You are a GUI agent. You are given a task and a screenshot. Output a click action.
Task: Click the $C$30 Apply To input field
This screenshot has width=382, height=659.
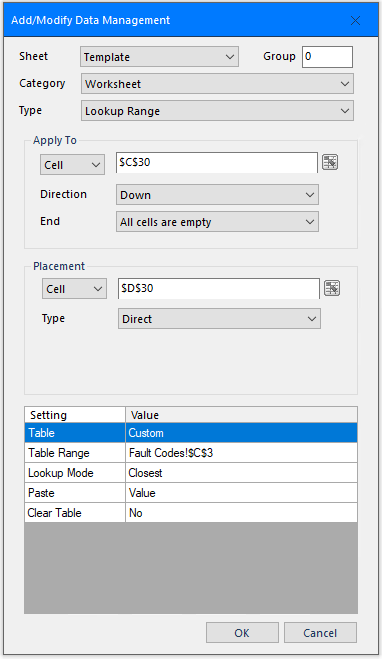coord(217,163)
